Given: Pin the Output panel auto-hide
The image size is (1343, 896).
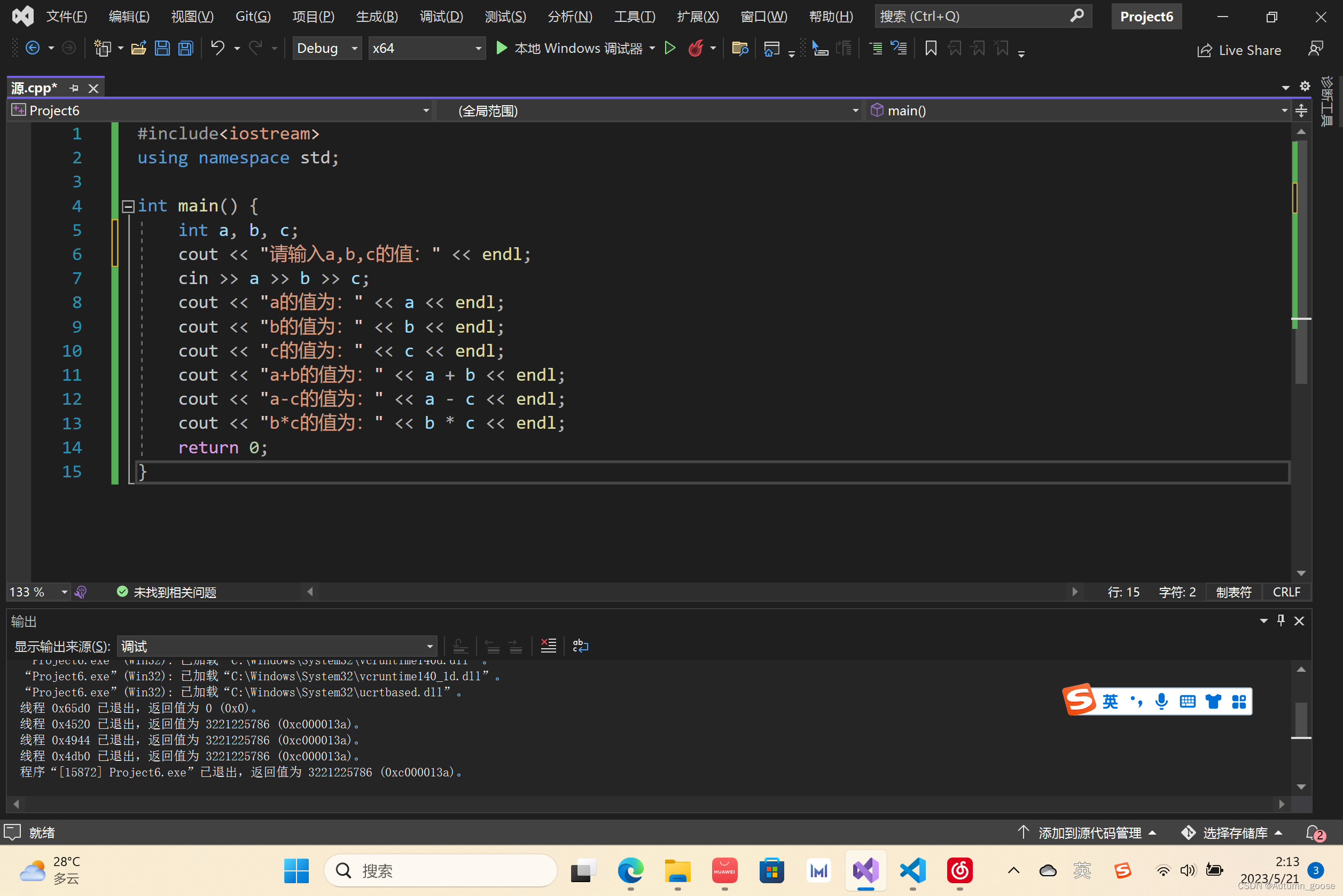Looking at the screenshot, I should pos(1280,620).
